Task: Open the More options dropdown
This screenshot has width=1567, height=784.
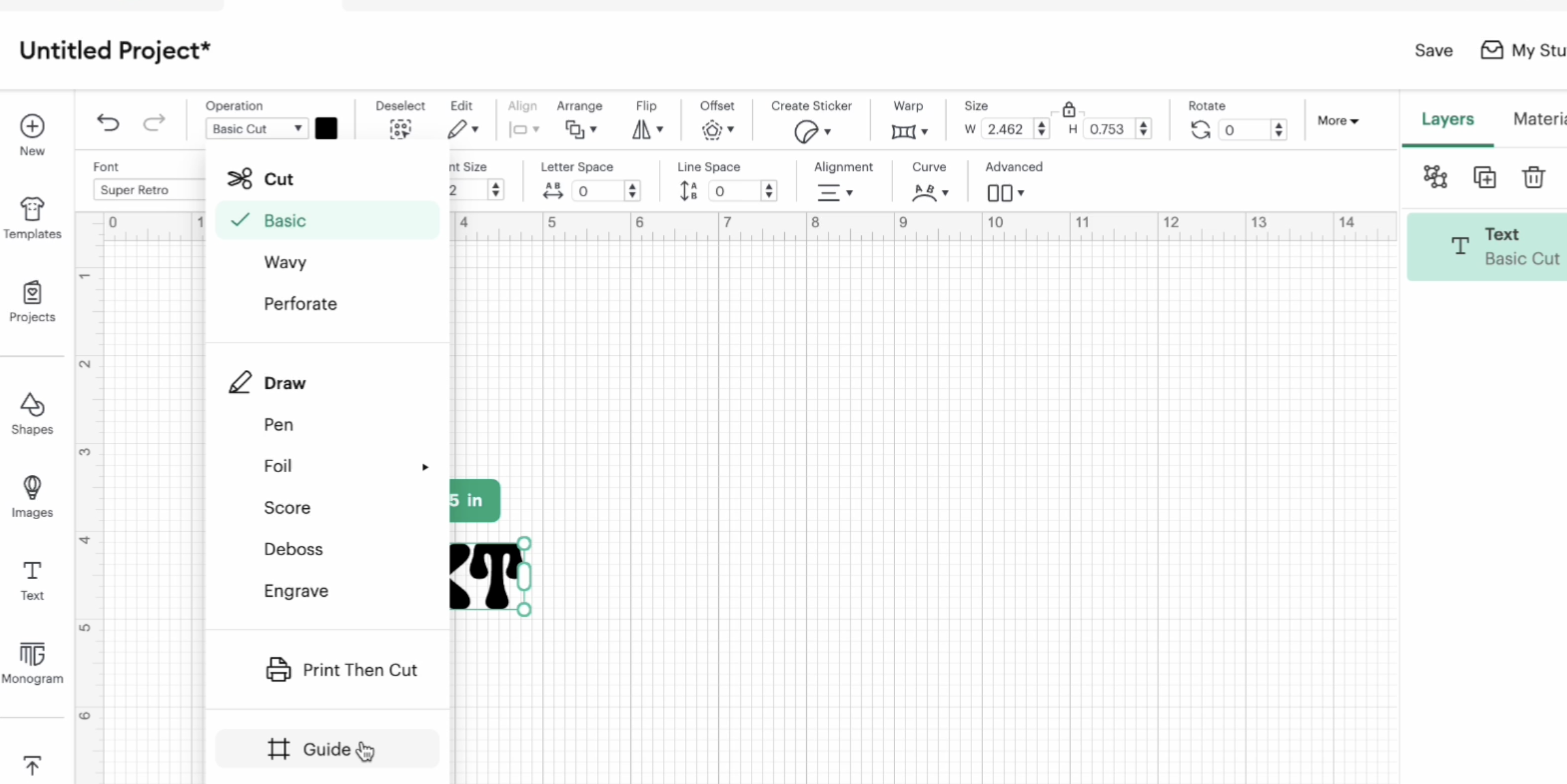Action: pos(1338,120)
